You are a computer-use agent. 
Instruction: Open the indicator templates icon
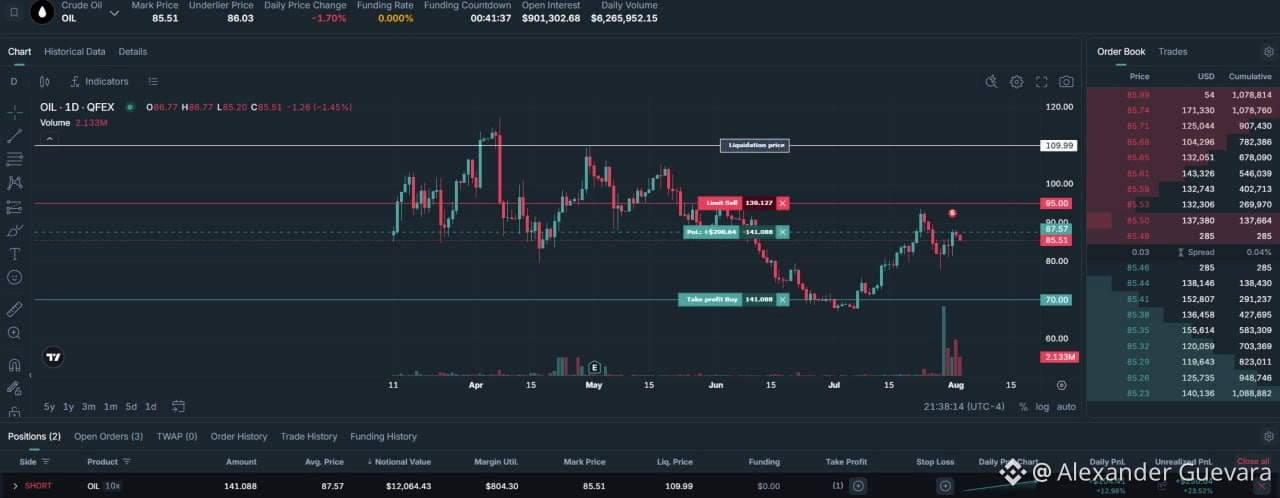[x=153, y=81]
